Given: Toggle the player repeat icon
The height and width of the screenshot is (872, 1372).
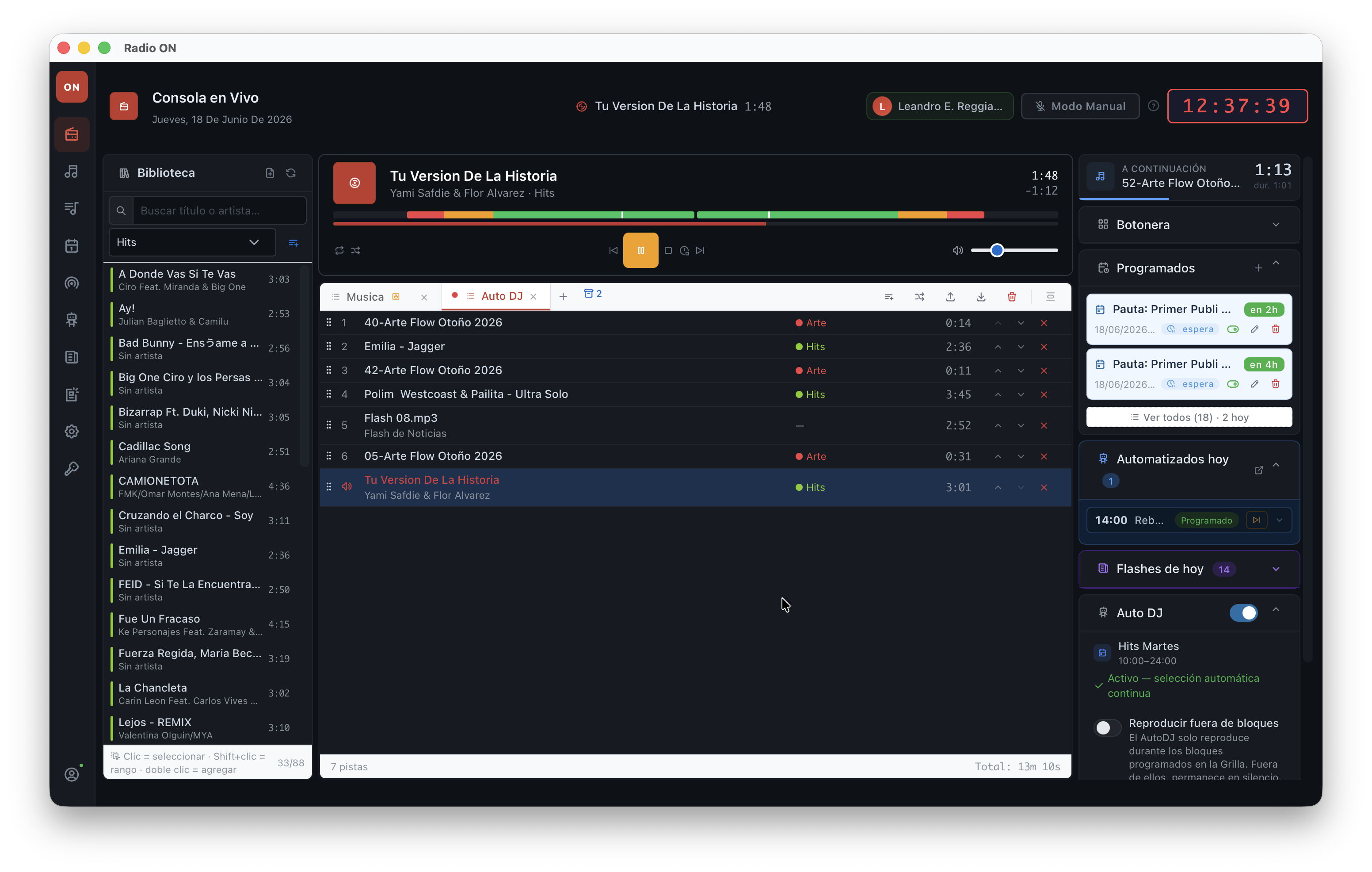Looking at the screenshot, I should click(x=339, y=250).
